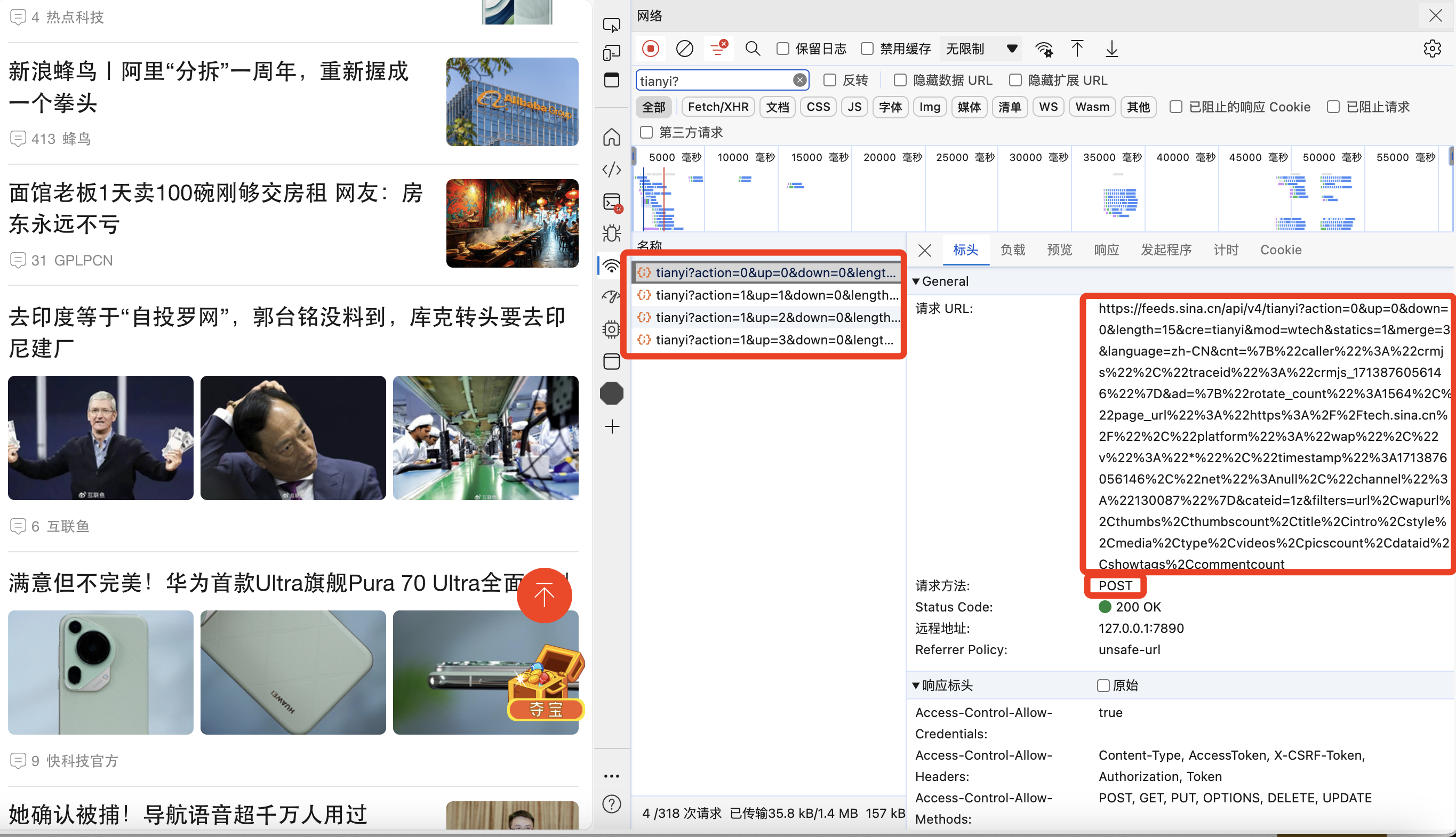Clear the network log with circle-slash icon

pos(684,49)
